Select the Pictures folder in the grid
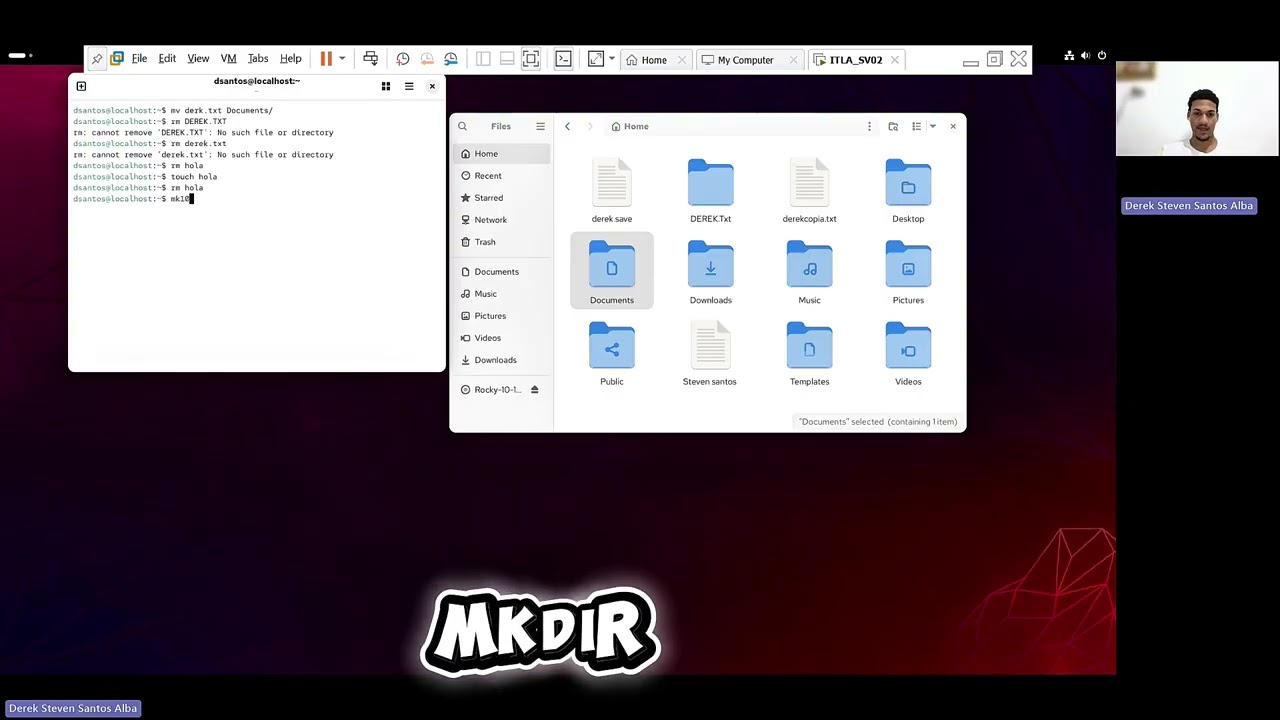The image size is (1280, 720). pos(908,272)
